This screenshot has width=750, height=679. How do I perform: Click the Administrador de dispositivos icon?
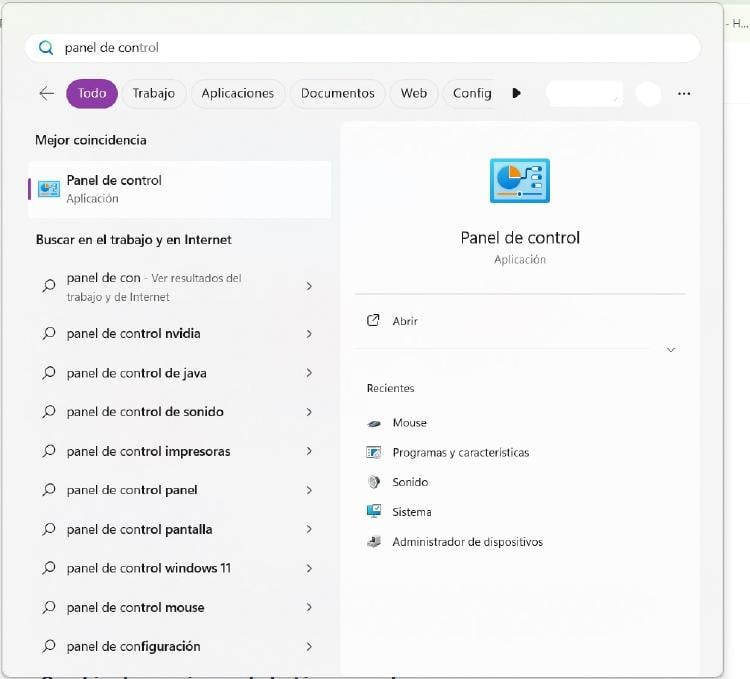[x=374, y=542]
